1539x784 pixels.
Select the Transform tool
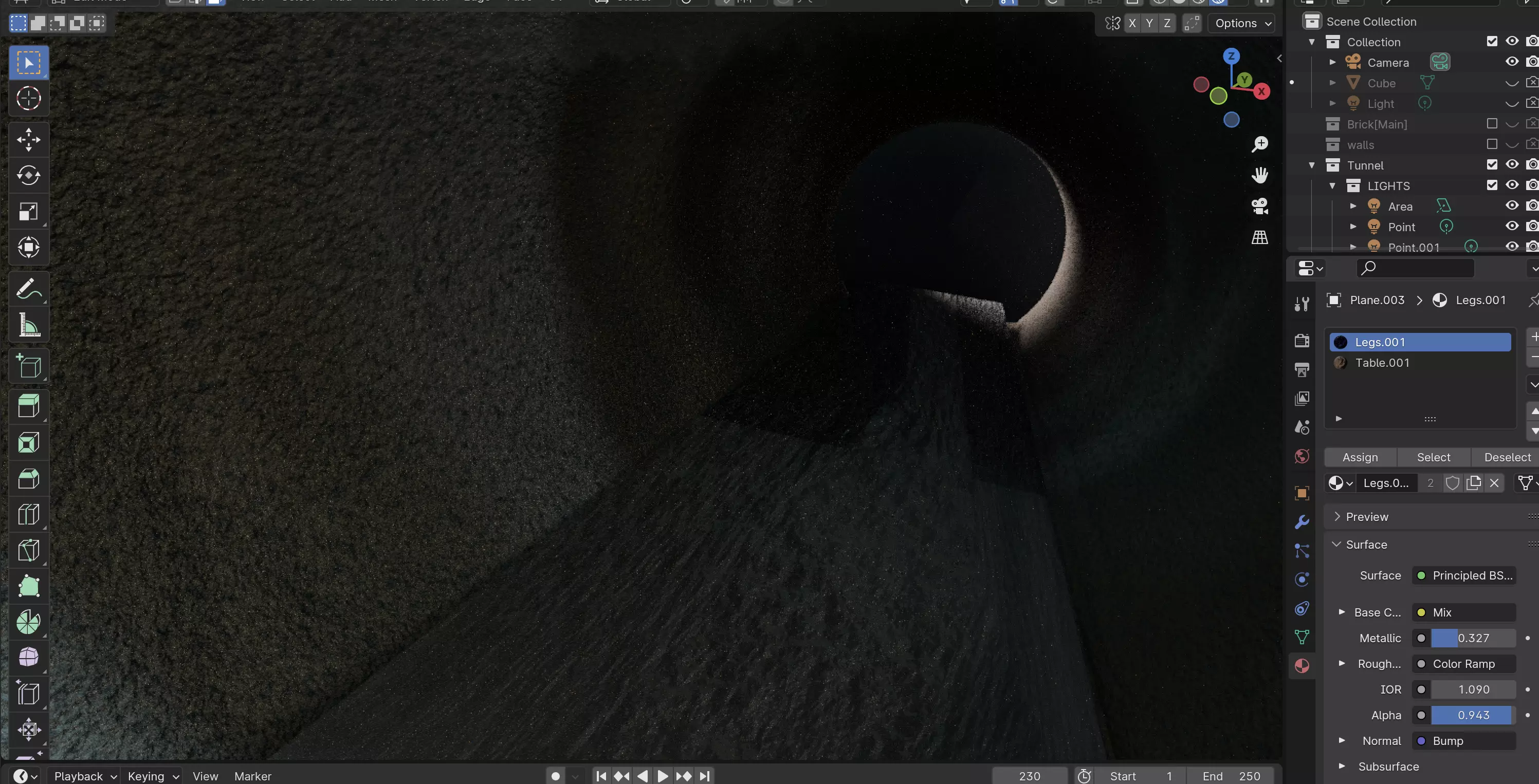[x=29, y=247]
